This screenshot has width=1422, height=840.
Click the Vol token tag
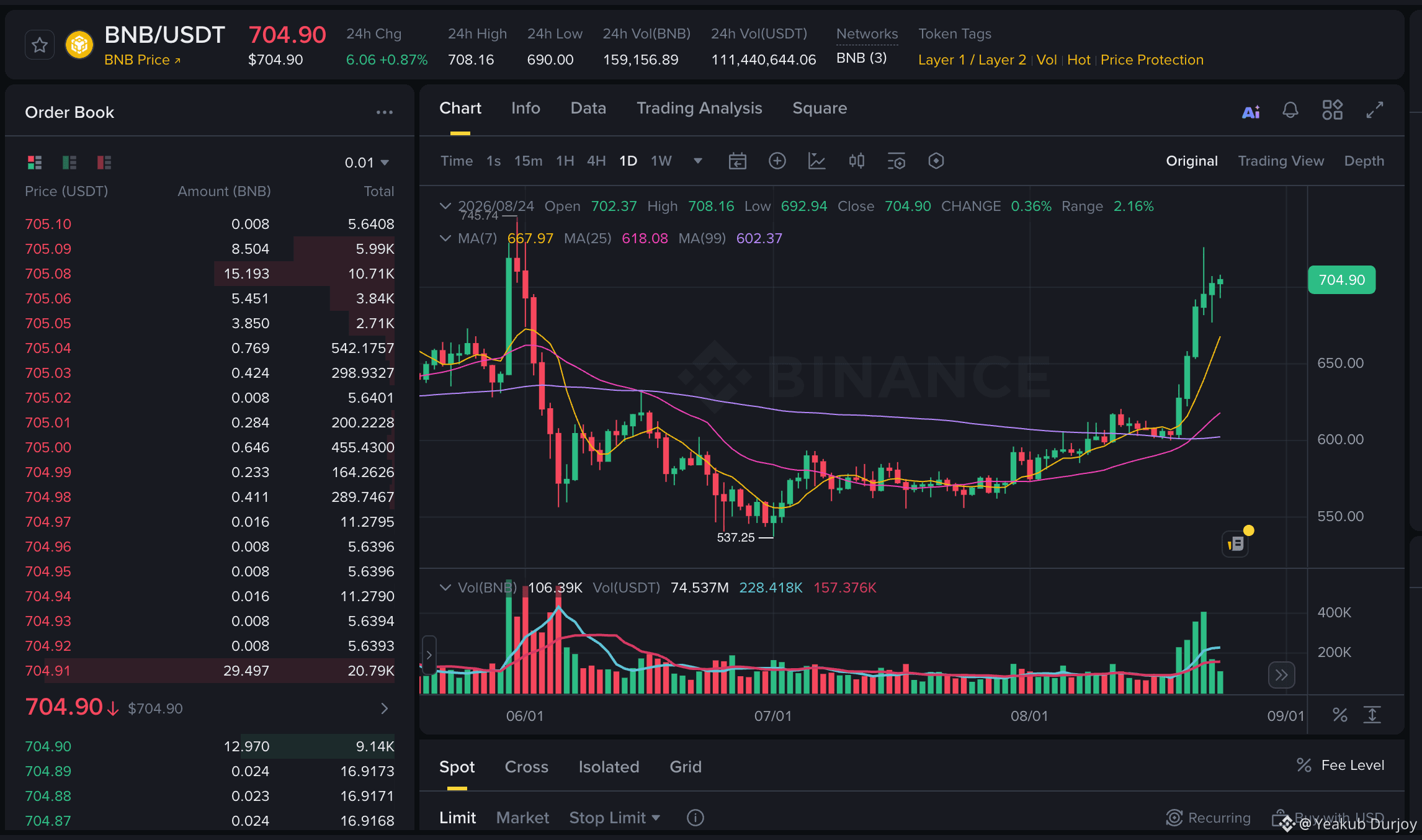1047,60
